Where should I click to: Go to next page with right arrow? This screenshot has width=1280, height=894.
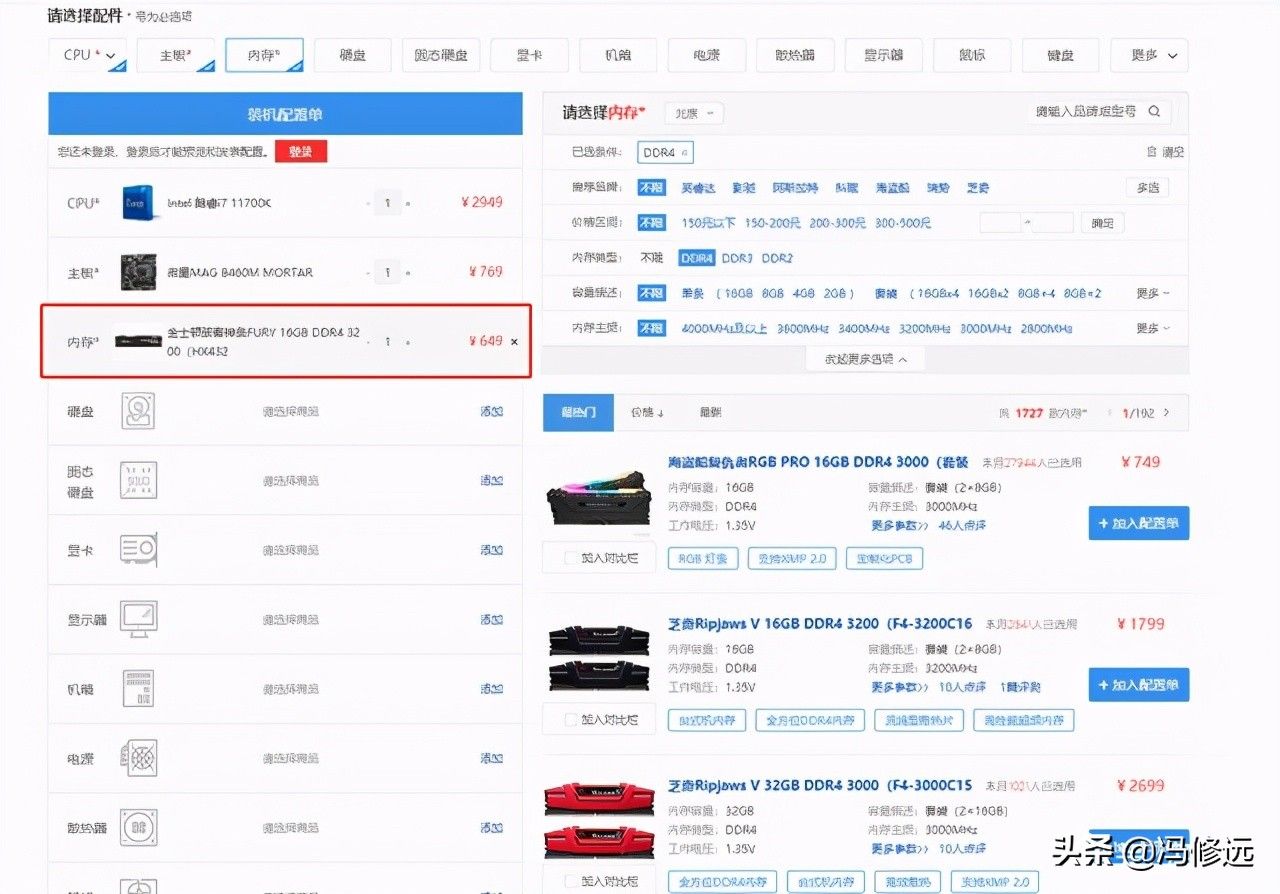(1166, 413)
